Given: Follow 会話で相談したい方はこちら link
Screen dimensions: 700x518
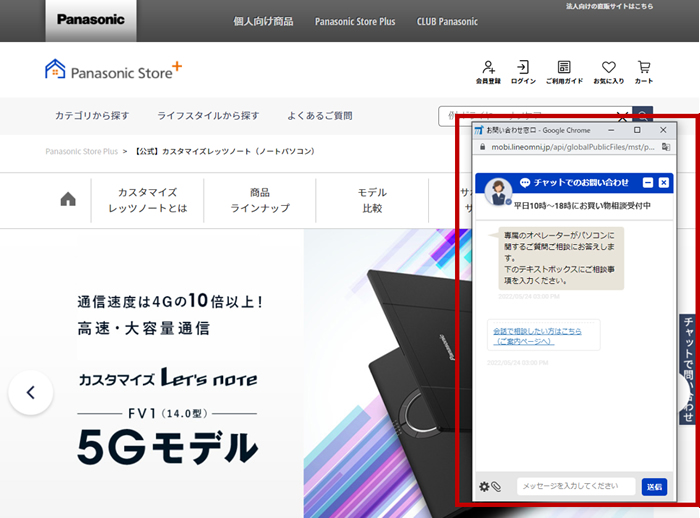Looking at the screenshot, I should [x=538, y=336].
